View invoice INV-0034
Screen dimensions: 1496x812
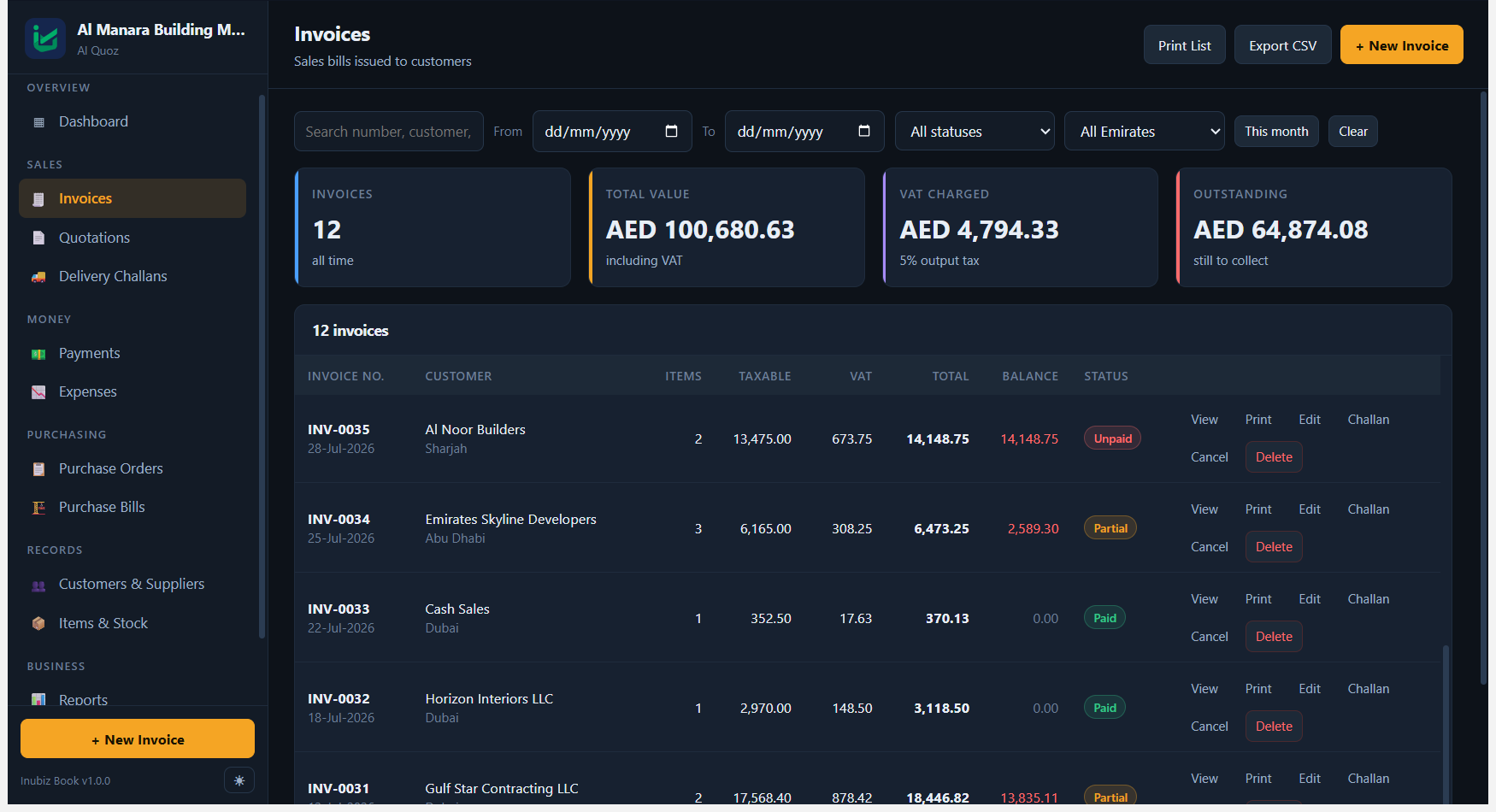tap(1204, 509)
